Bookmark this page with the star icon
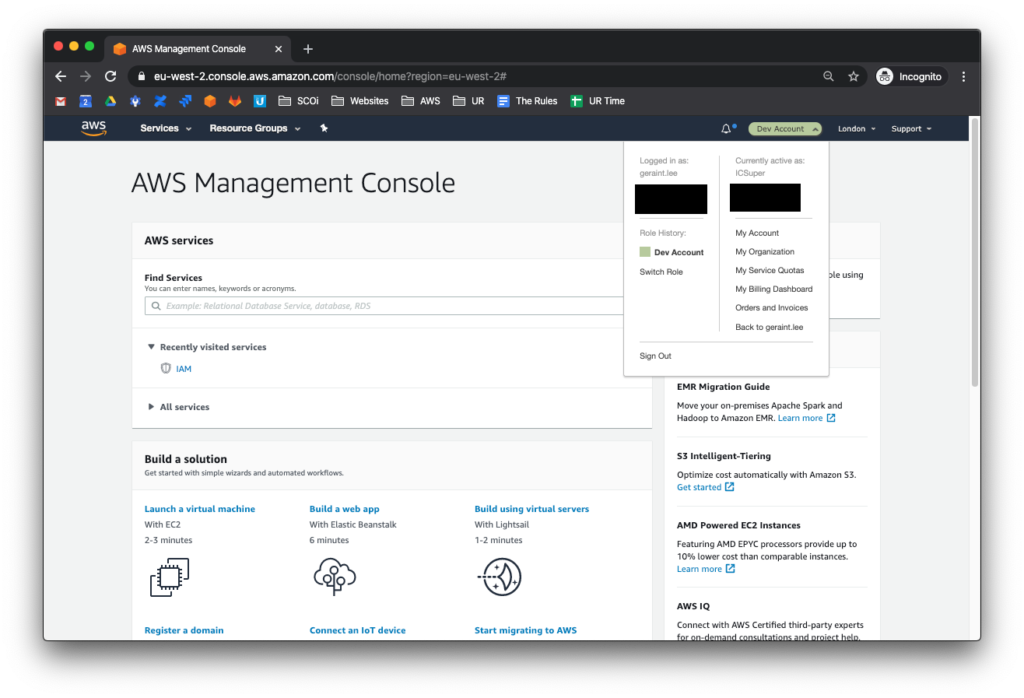The width and height of the screenshot is (1024, 698). 854,76
